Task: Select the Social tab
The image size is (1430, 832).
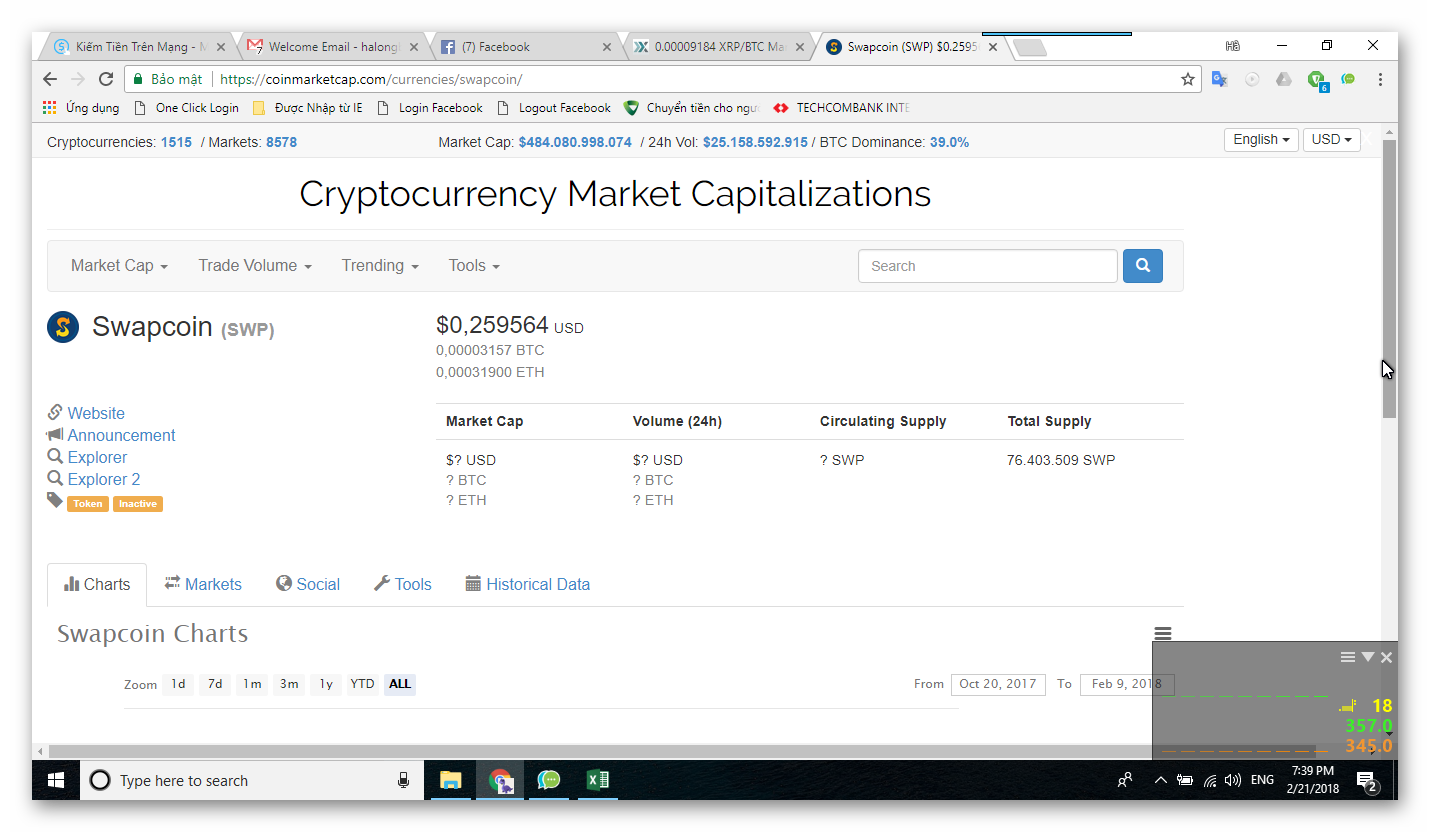Action: (308, 584)
